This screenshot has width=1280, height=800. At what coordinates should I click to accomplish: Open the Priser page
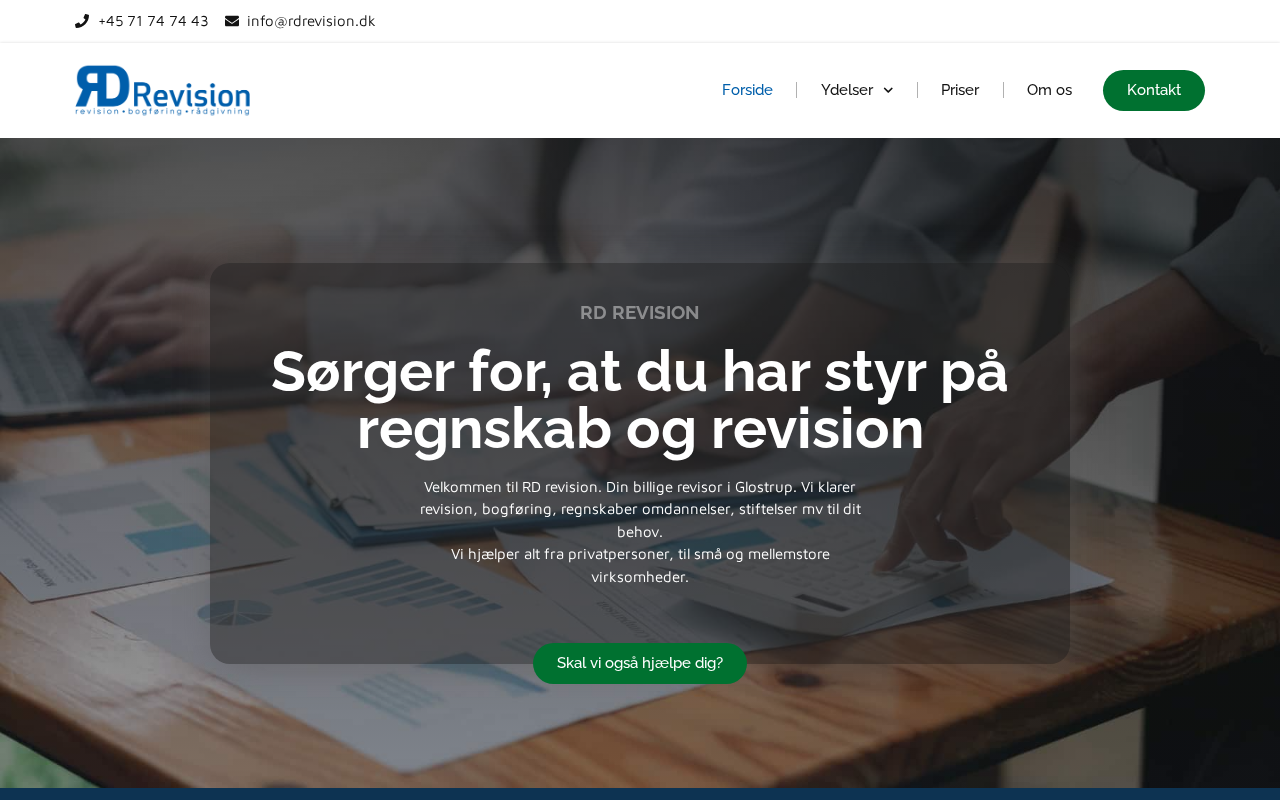coord(960,90)
